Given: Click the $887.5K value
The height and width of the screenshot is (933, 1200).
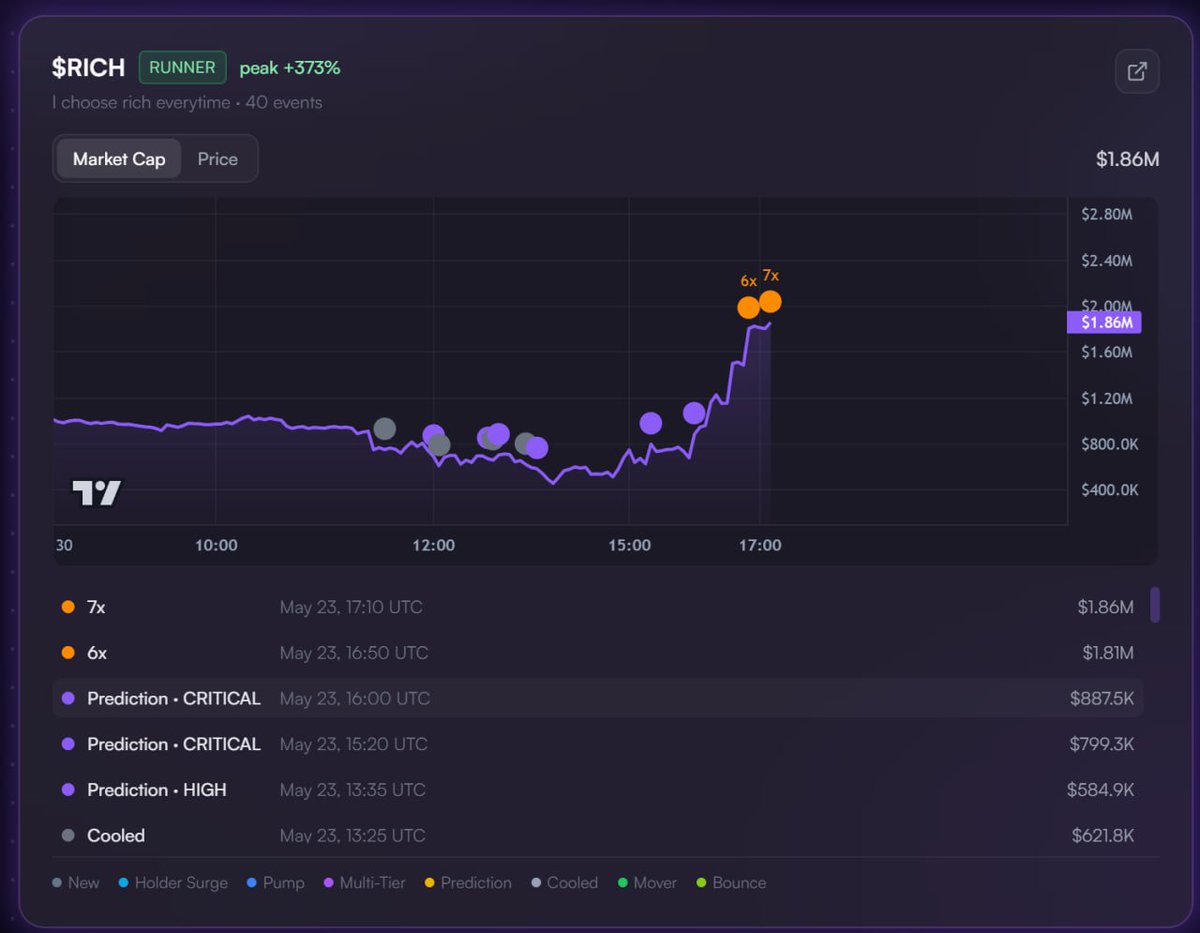Looking at the screenshot, I should coord(1102,699).
